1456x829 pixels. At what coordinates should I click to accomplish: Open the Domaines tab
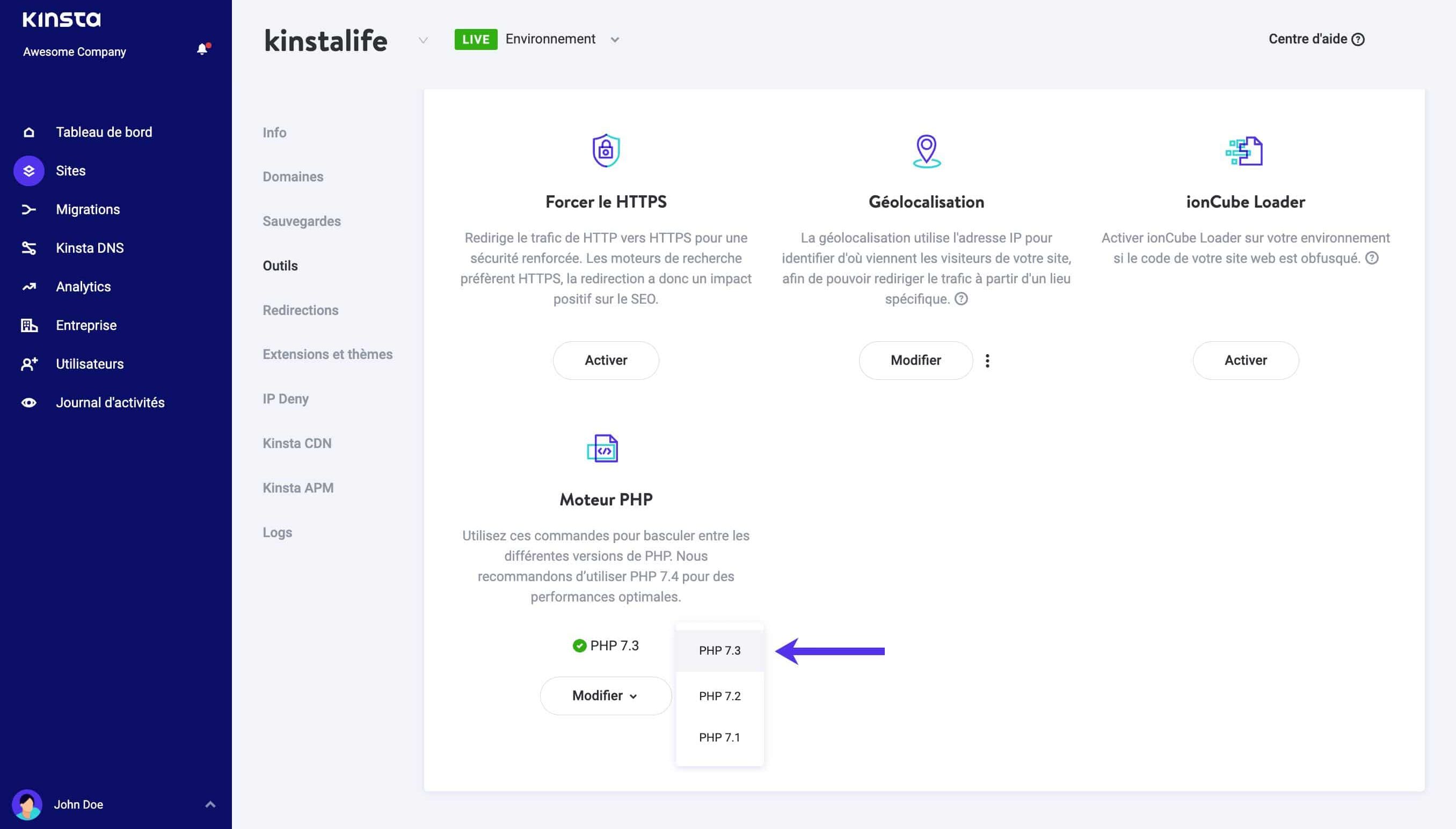pyautogui.click(x=293, y=177)
